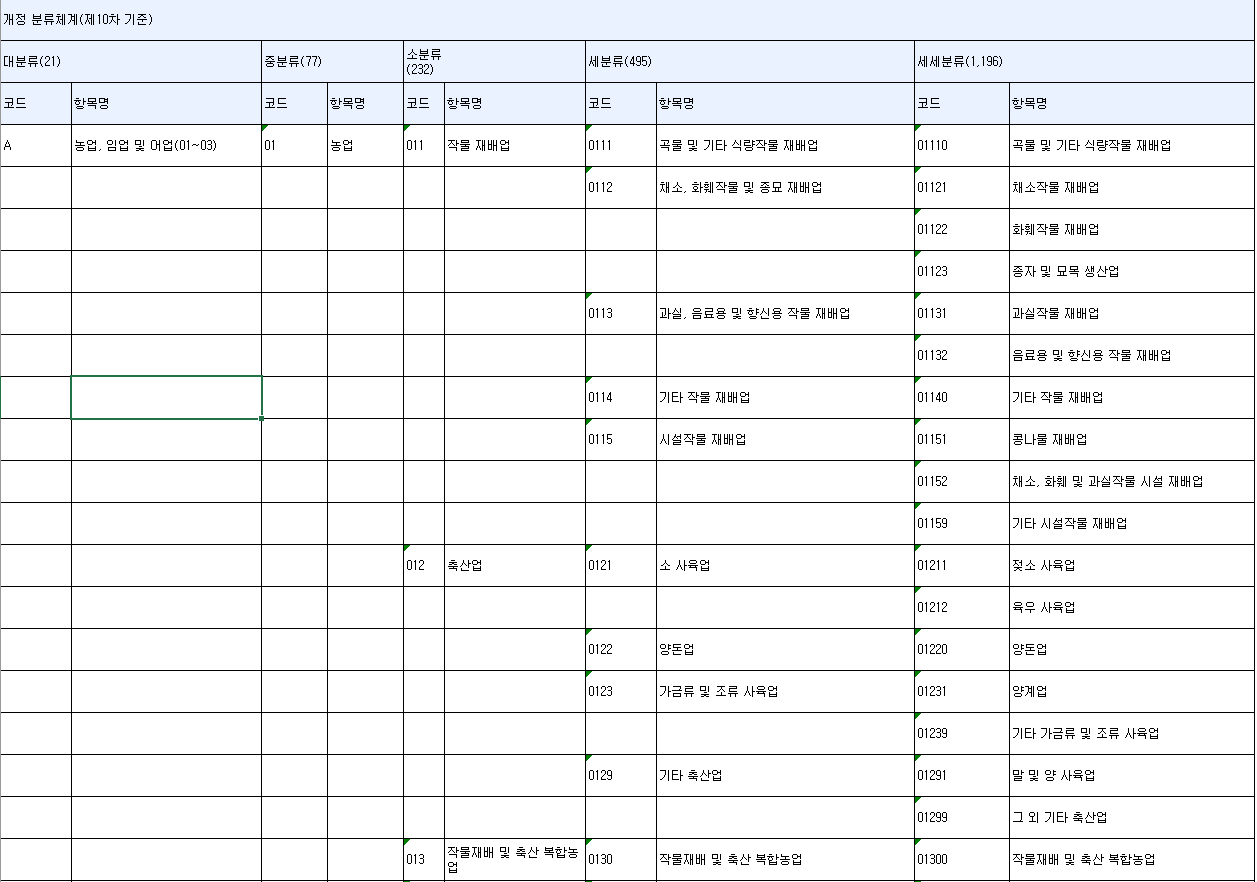The height and width of the screenshot is (882, 1257).
Task: Click the '작물 재배업' cell
Action: pyautogui.click(x=515, y=145)
